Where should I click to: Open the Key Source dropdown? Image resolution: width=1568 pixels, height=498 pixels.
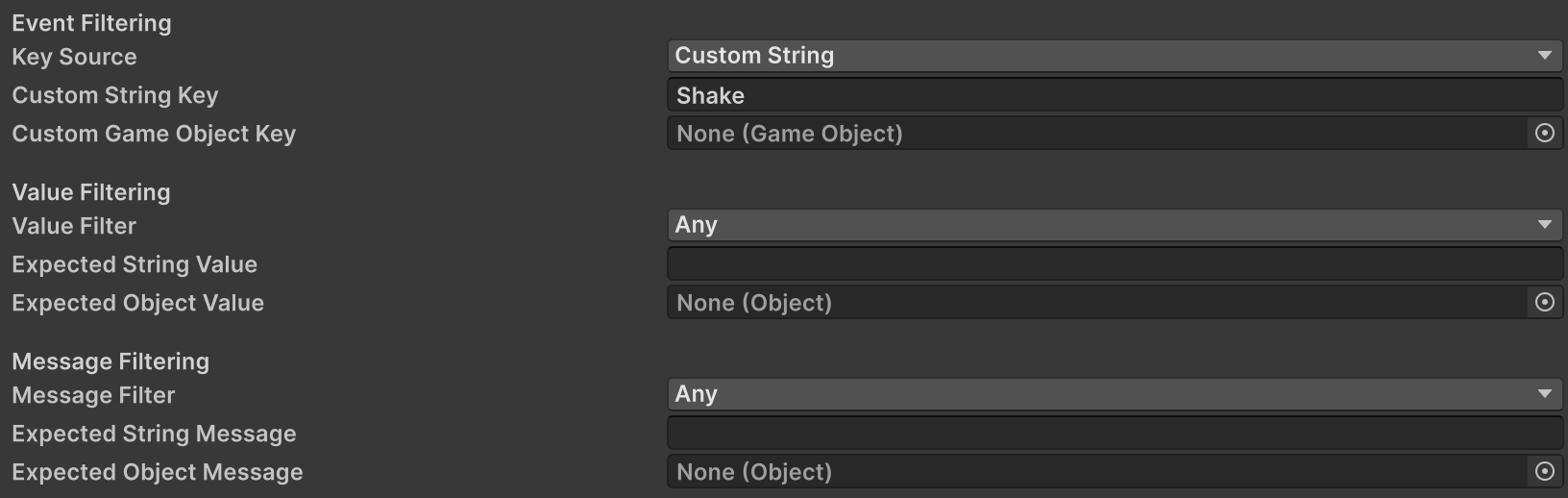pyautogui.click(x=1115, y=56)
